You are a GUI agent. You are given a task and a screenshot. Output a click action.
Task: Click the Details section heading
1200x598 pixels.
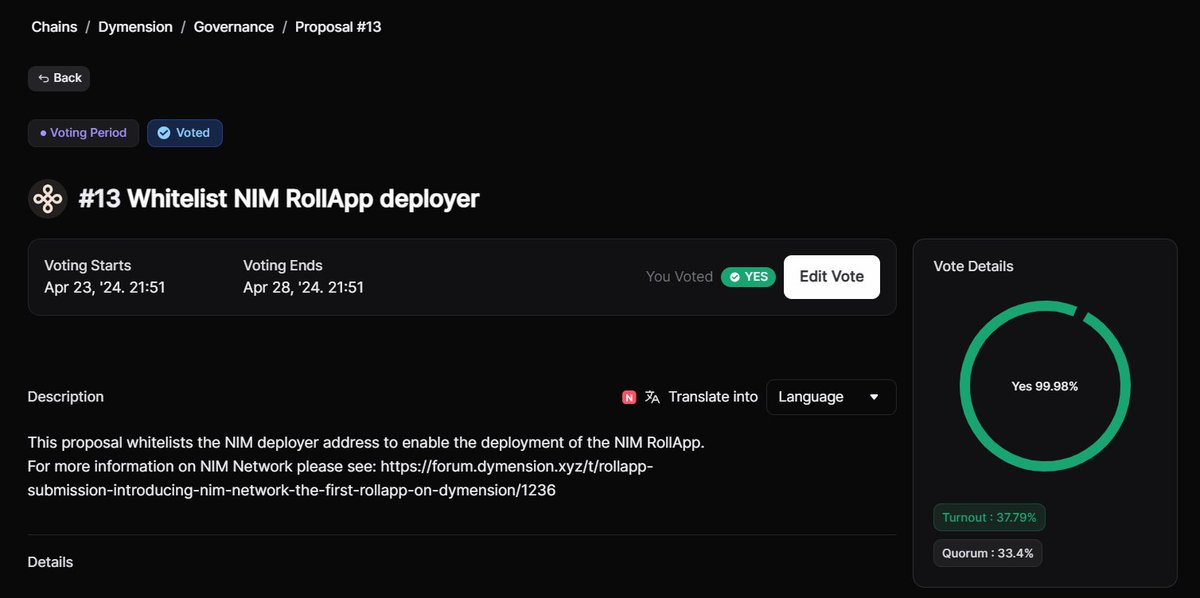tap(50, 562)
